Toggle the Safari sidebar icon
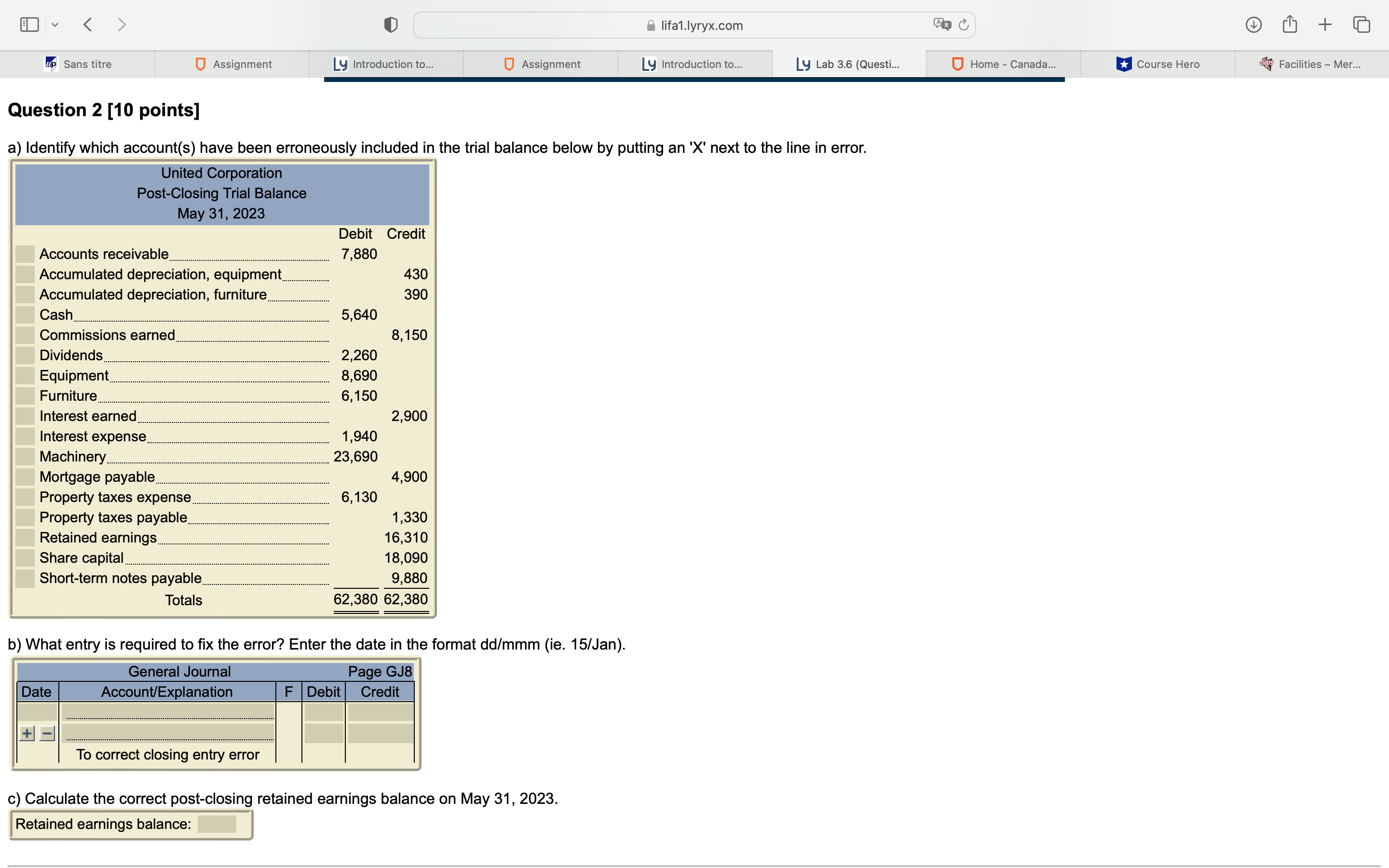The width and height of the screenshot is (1389, 868). 29,25
